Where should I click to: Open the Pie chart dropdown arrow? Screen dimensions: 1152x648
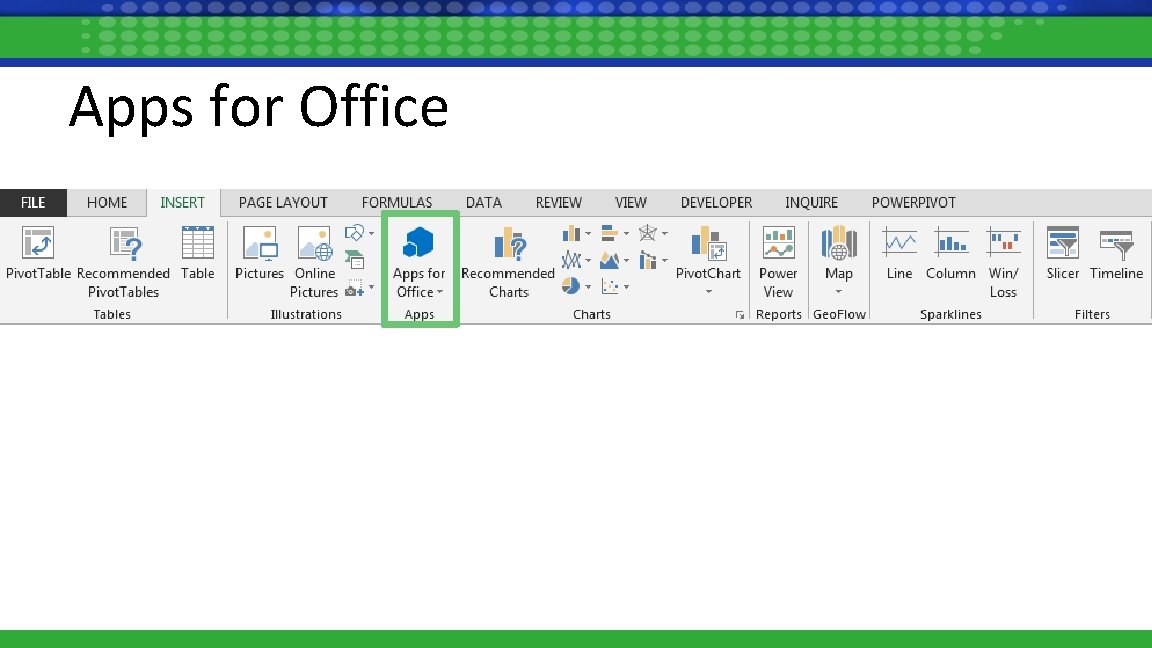point(588,287)
